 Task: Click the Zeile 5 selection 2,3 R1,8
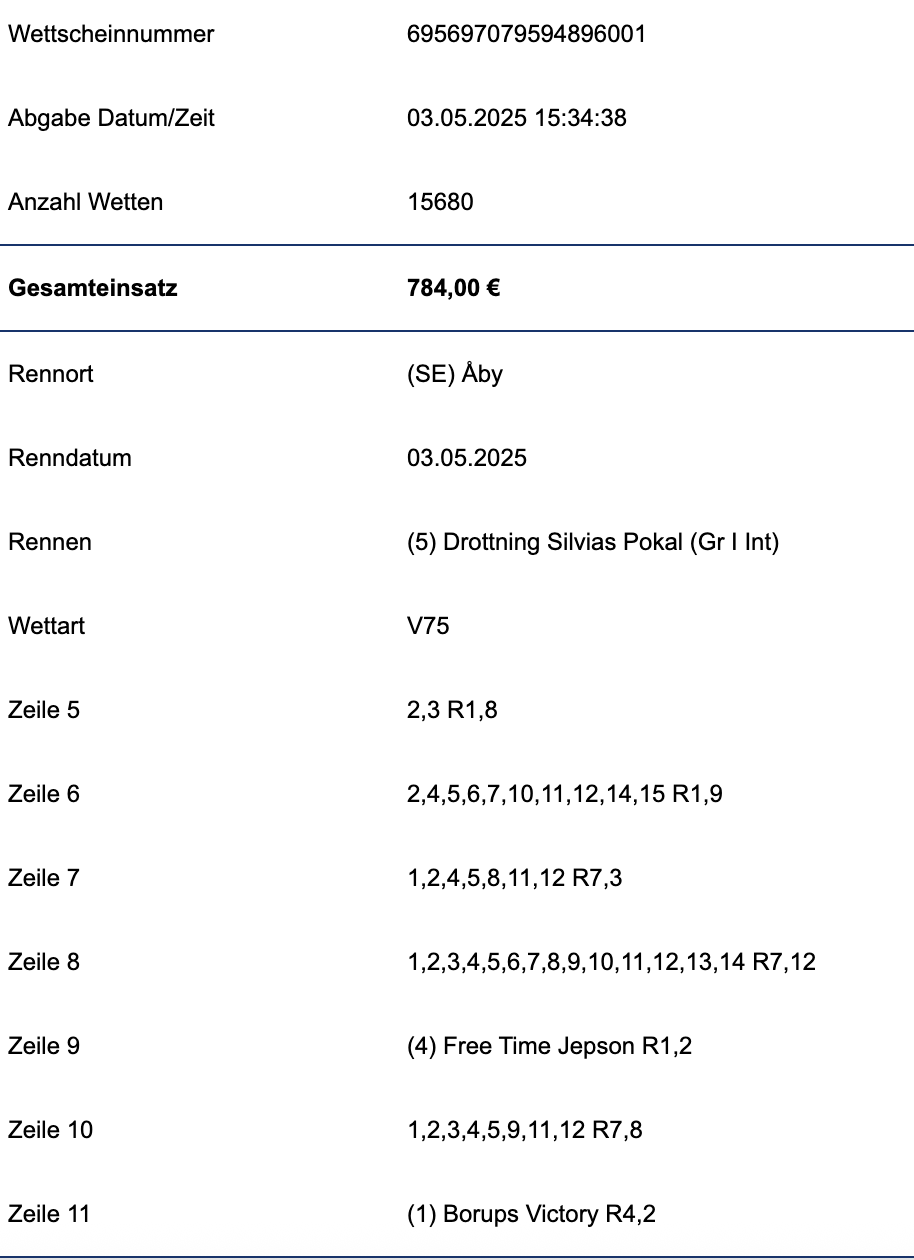(452, 710)
